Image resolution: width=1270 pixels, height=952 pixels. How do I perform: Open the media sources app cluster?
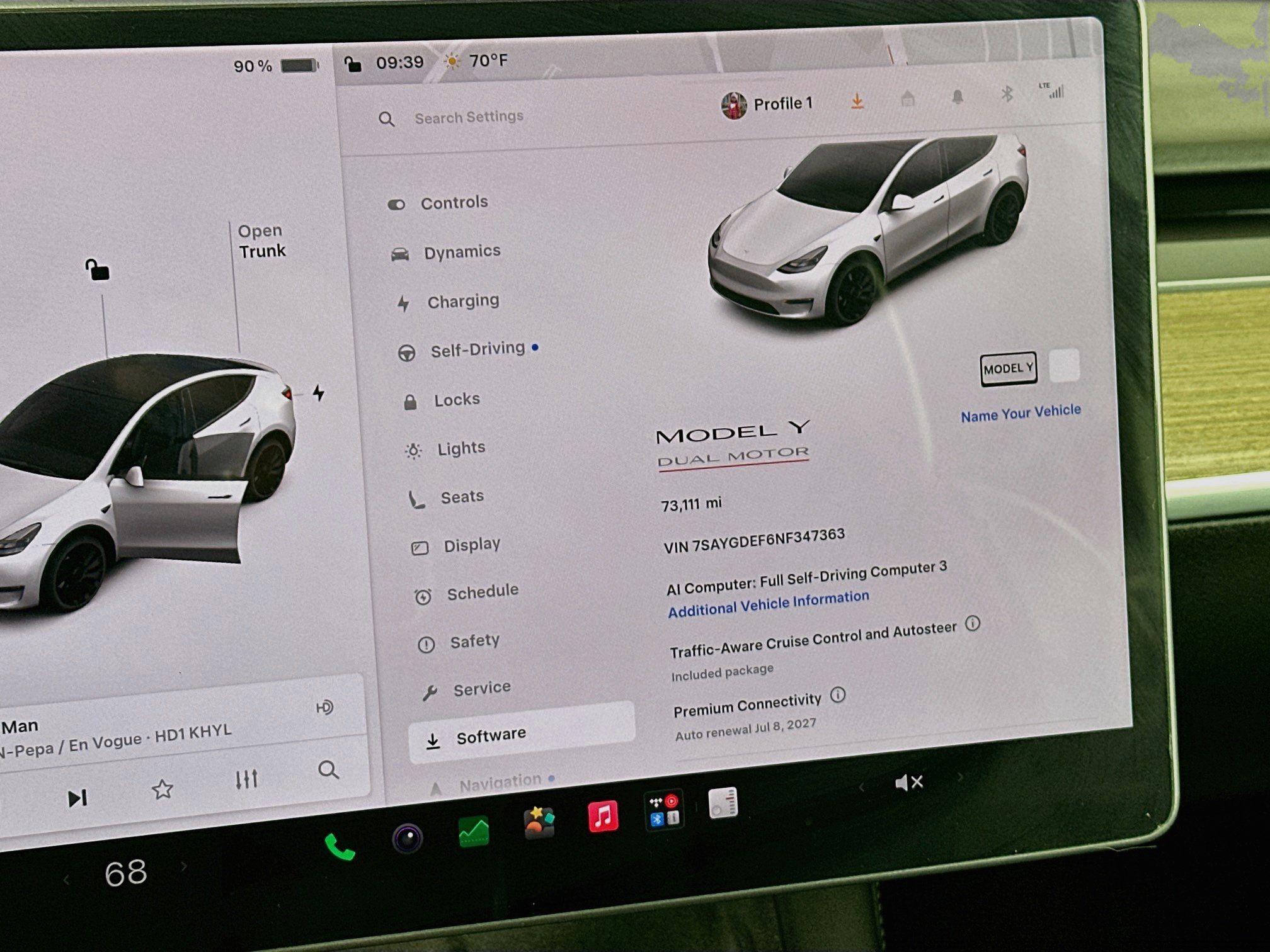point(664,810)
